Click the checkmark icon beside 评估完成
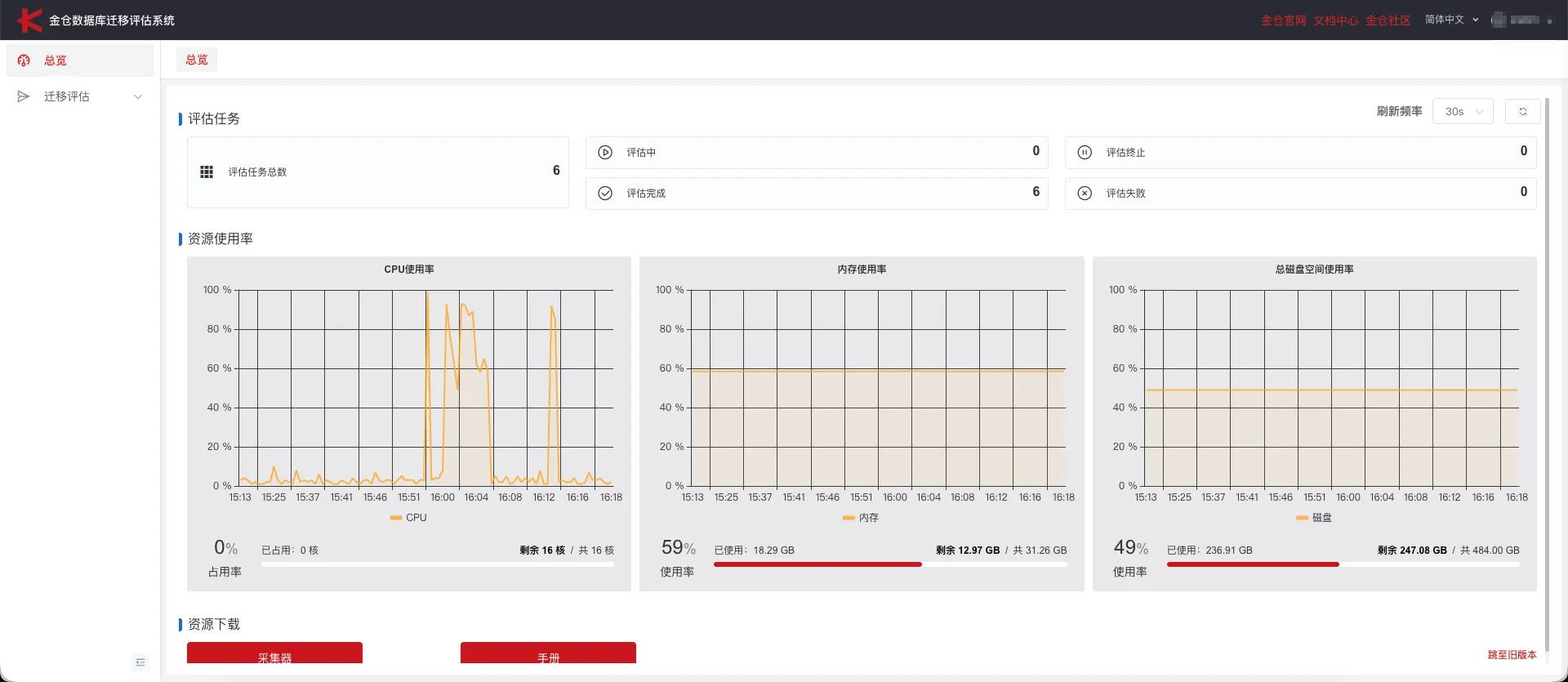 tap(605, 194)
